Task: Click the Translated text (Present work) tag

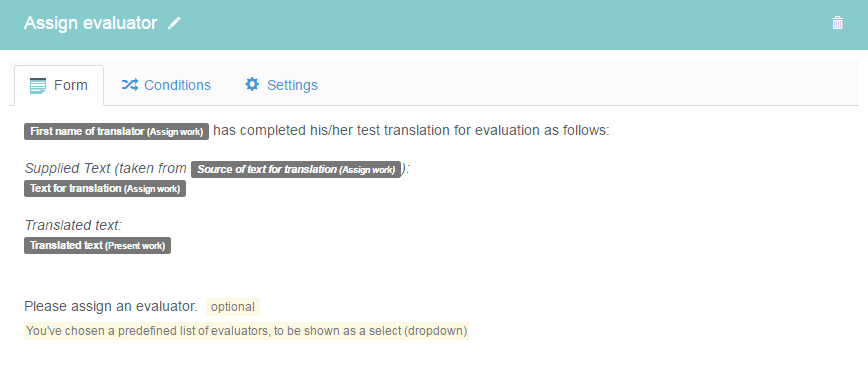Action: tap(97, 246)
